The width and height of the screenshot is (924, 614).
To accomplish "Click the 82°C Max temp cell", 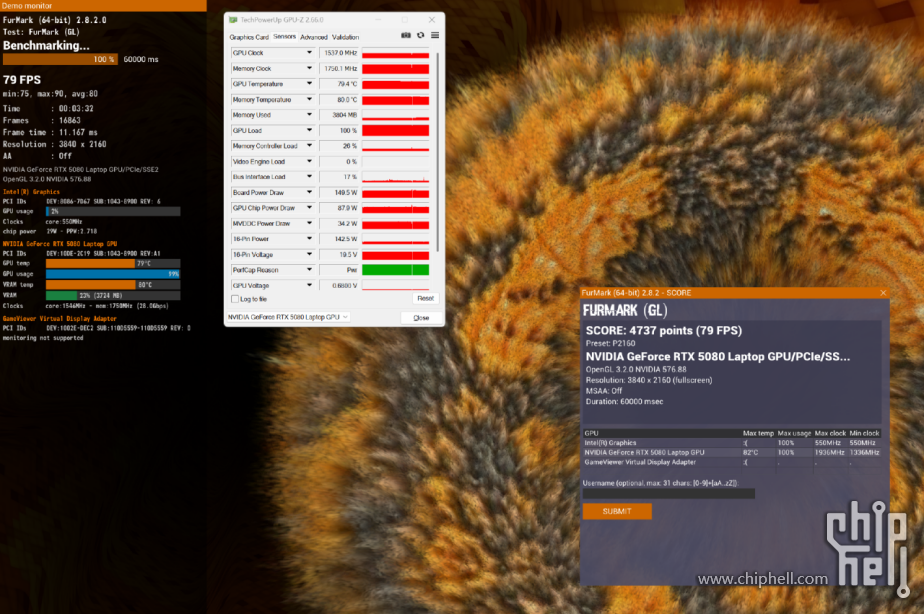I will (x=750, y=453).
